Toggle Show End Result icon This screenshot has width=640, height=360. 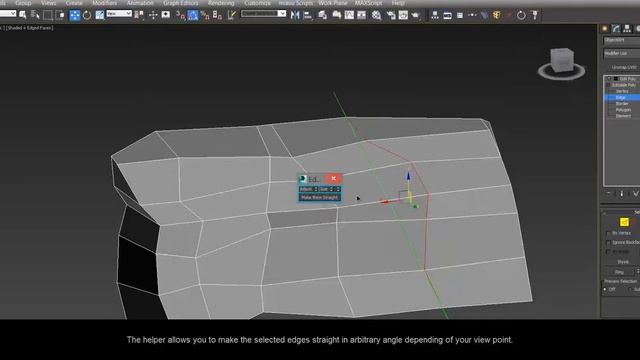tap(622, 194)
